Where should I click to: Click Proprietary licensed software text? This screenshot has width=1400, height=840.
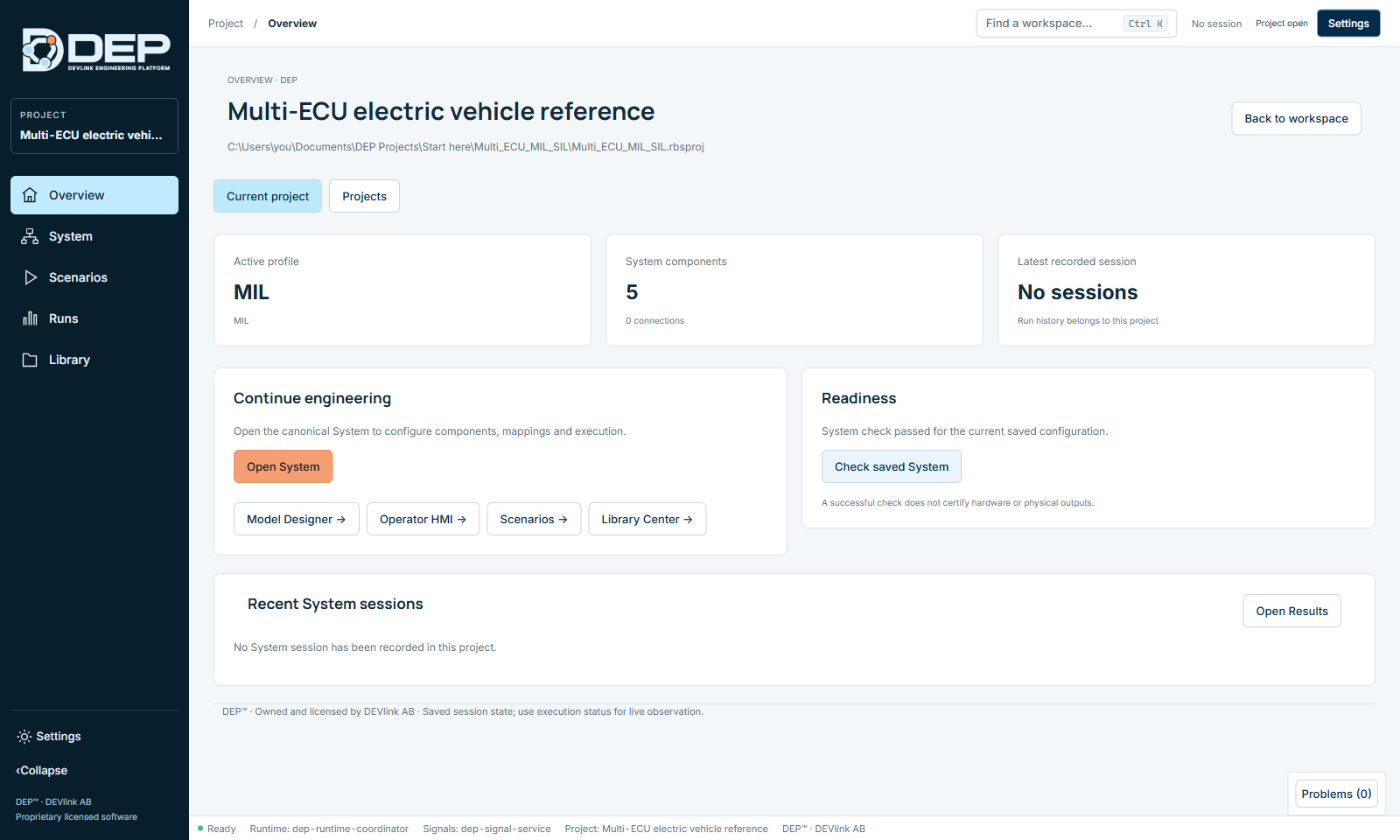pyautogui.click(x=76, y=817)
